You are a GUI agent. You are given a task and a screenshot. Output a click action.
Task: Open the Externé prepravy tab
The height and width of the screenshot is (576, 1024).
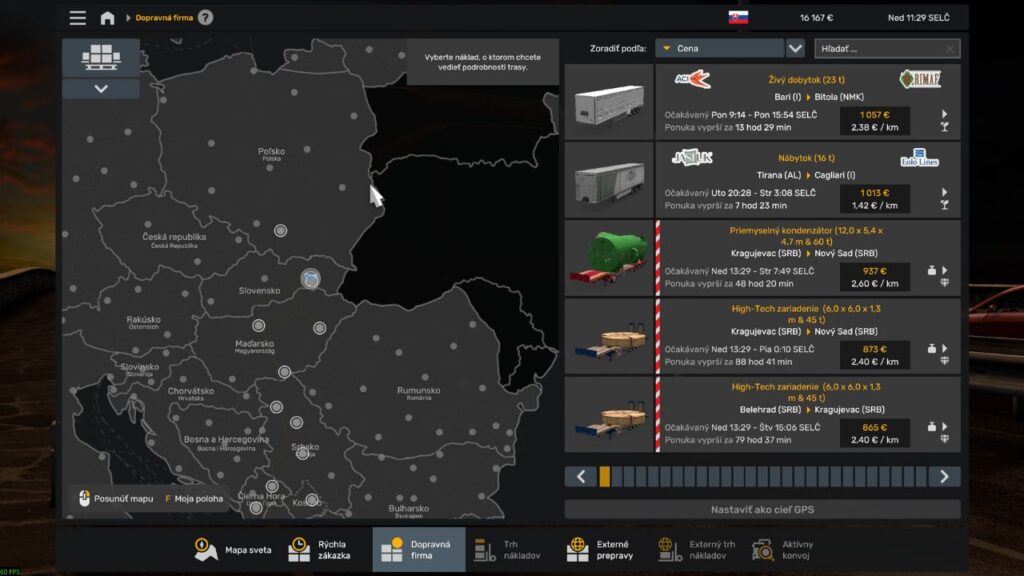point(598,549)
